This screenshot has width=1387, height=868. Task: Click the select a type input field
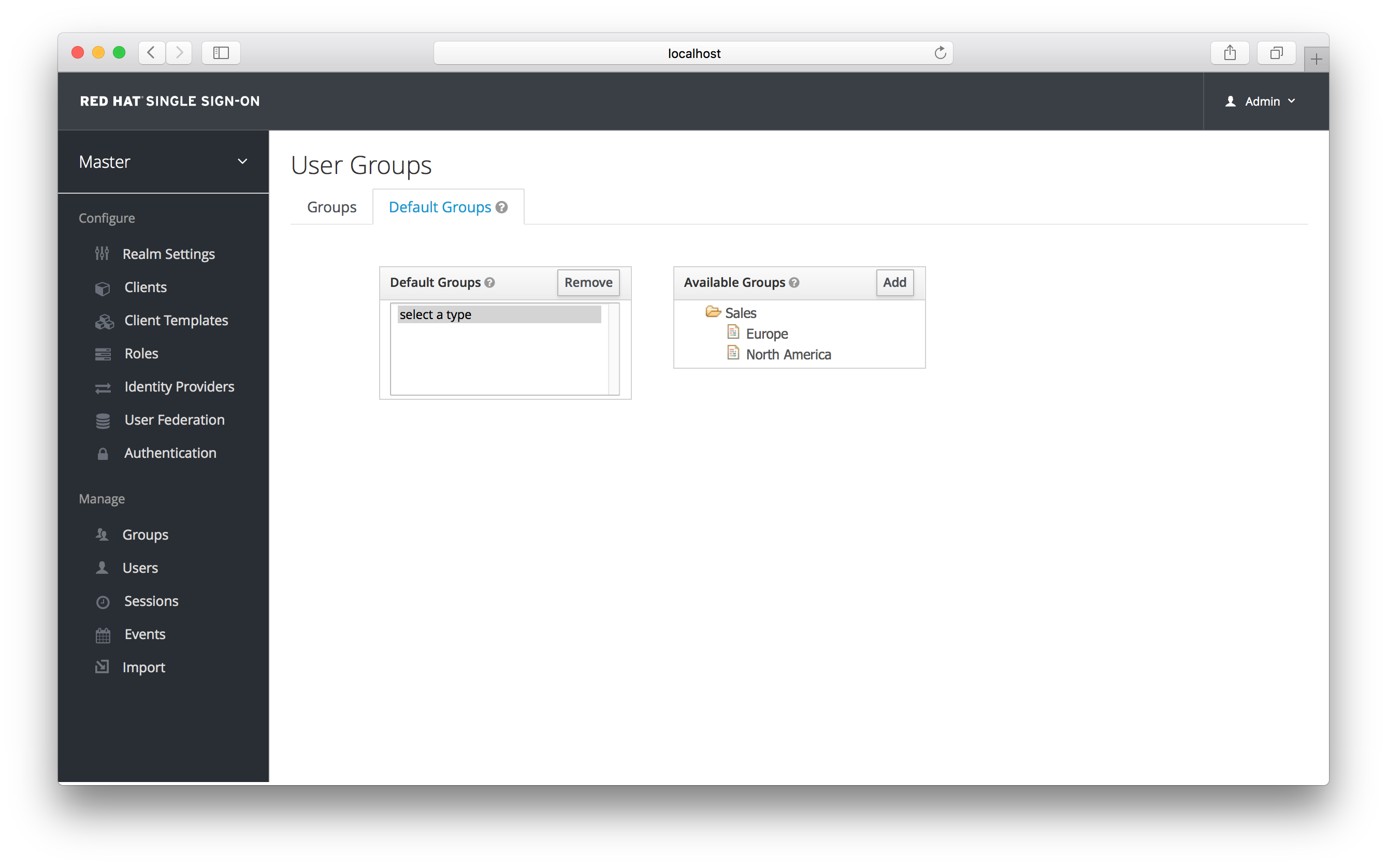[500, 314]
